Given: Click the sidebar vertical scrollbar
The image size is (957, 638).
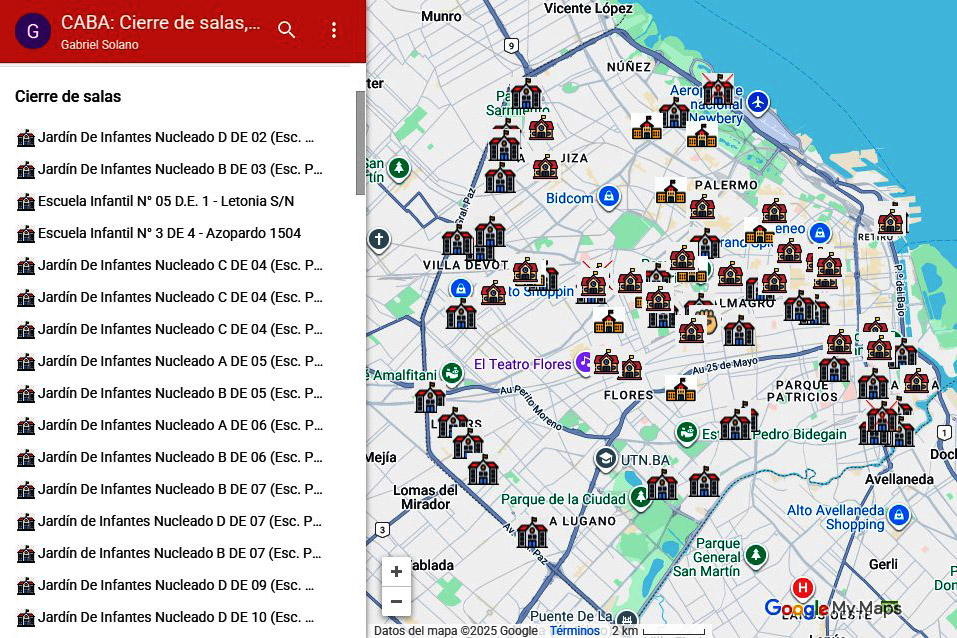Looking at the screenshot, I should tap(360, 142).
